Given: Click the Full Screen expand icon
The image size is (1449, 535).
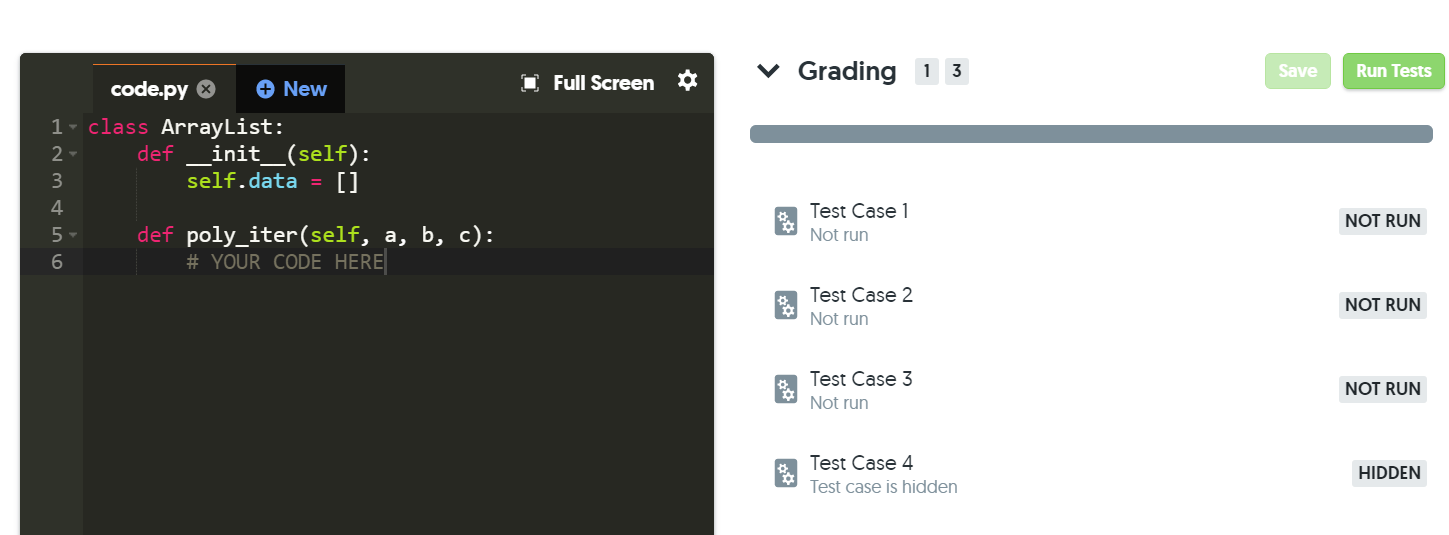Looking at the screenshot, I should pos(530,83).
